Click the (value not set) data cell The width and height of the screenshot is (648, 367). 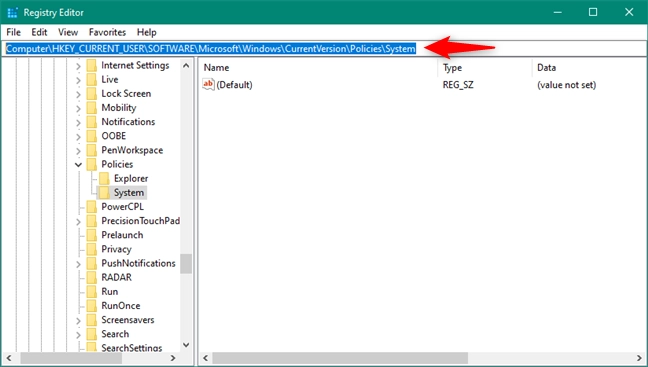[566, 85]
